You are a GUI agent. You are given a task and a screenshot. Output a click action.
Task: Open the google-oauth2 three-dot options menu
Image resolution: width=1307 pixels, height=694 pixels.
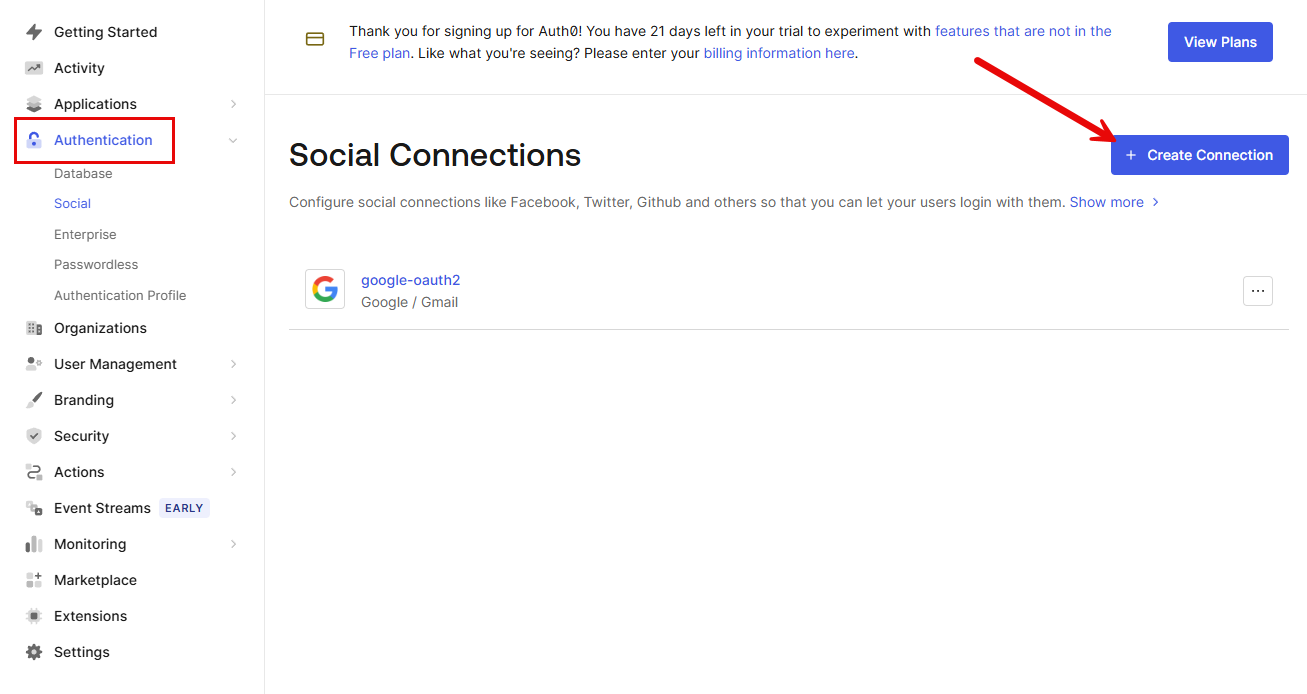(x=1257, y=291)
